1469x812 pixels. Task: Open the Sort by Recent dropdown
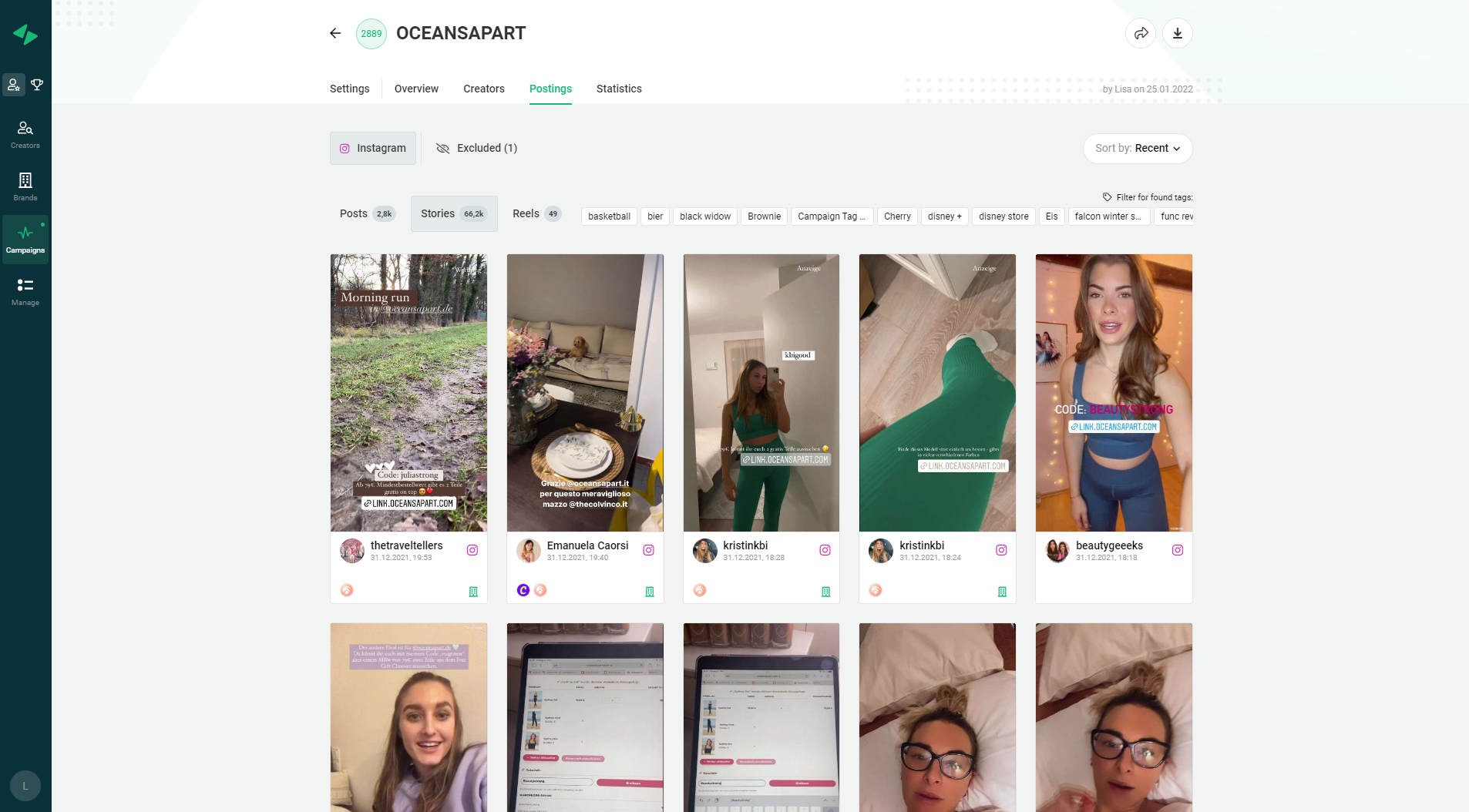click(x=1138, y=148)
